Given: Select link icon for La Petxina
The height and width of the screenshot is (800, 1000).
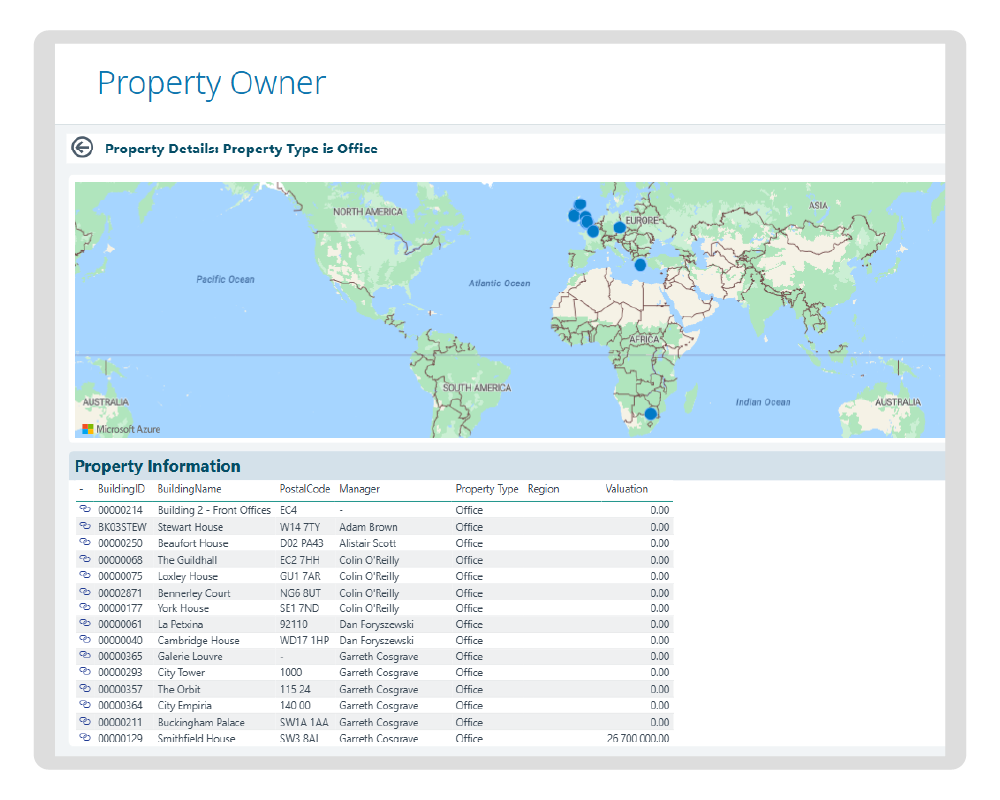Looking at the screenshot, I should pos(85,624).
